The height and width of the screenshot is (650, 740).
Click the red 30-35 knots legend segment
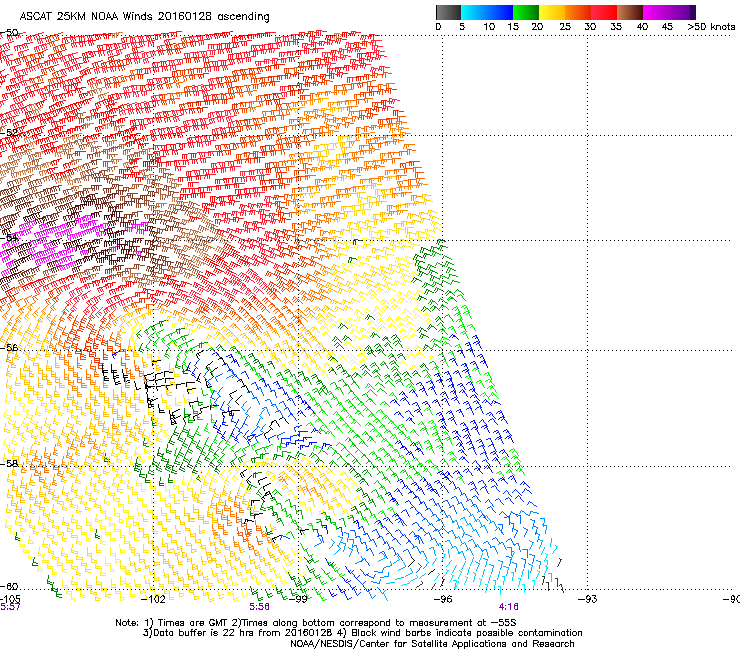click(x=604, y=12)
